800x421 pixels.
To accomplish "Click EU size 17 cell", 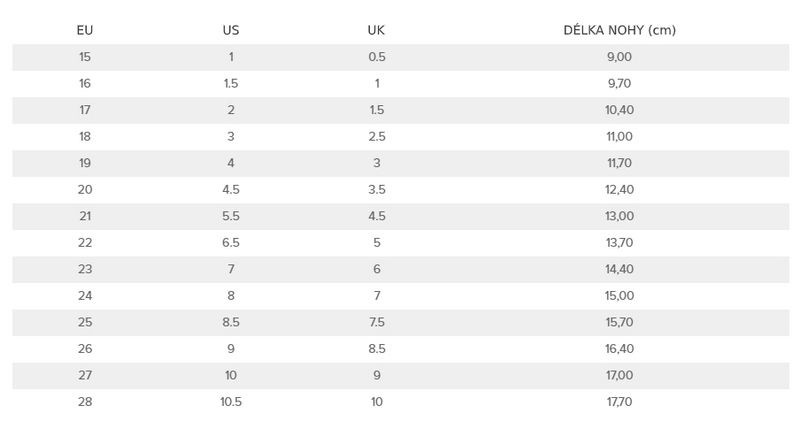I will coord(85,110).
